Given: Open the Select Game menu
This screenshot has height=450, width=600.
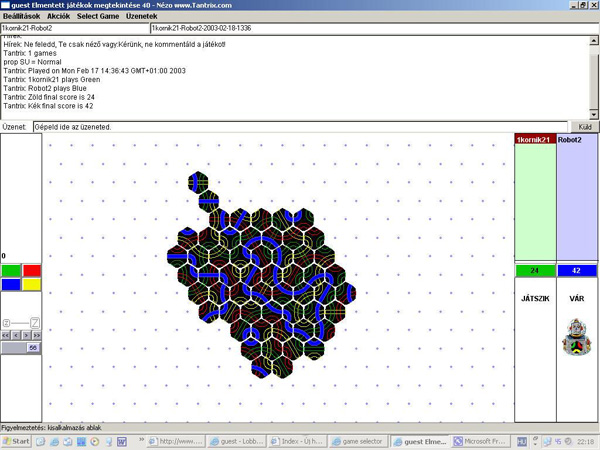Looking at the screenshot, I should [x=98, y=17].
